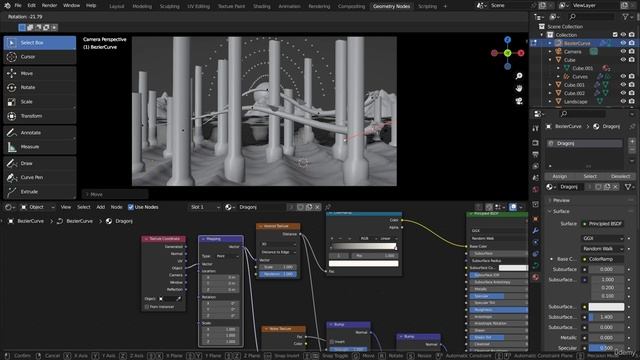This screenshot has height=360, width=640.
Task: Toggle Use Nodes checkbox
Action: tap(131, 207)
